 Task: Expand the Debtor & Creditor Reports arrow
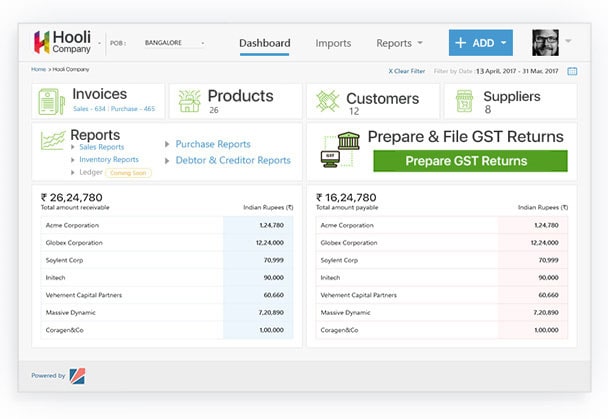tap(167, 160)
